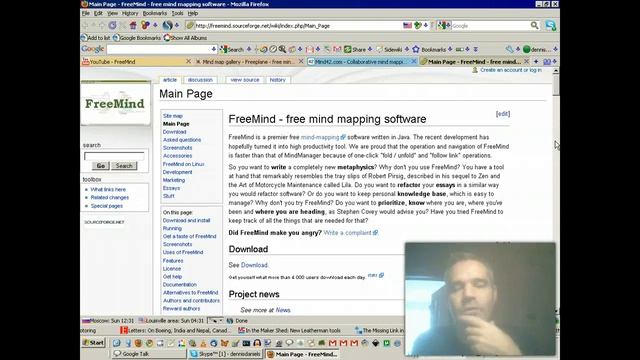The width and height of the screenshot is (640, 360).
Task: Open the search engine selector dropdown
Action: (444, 25)
